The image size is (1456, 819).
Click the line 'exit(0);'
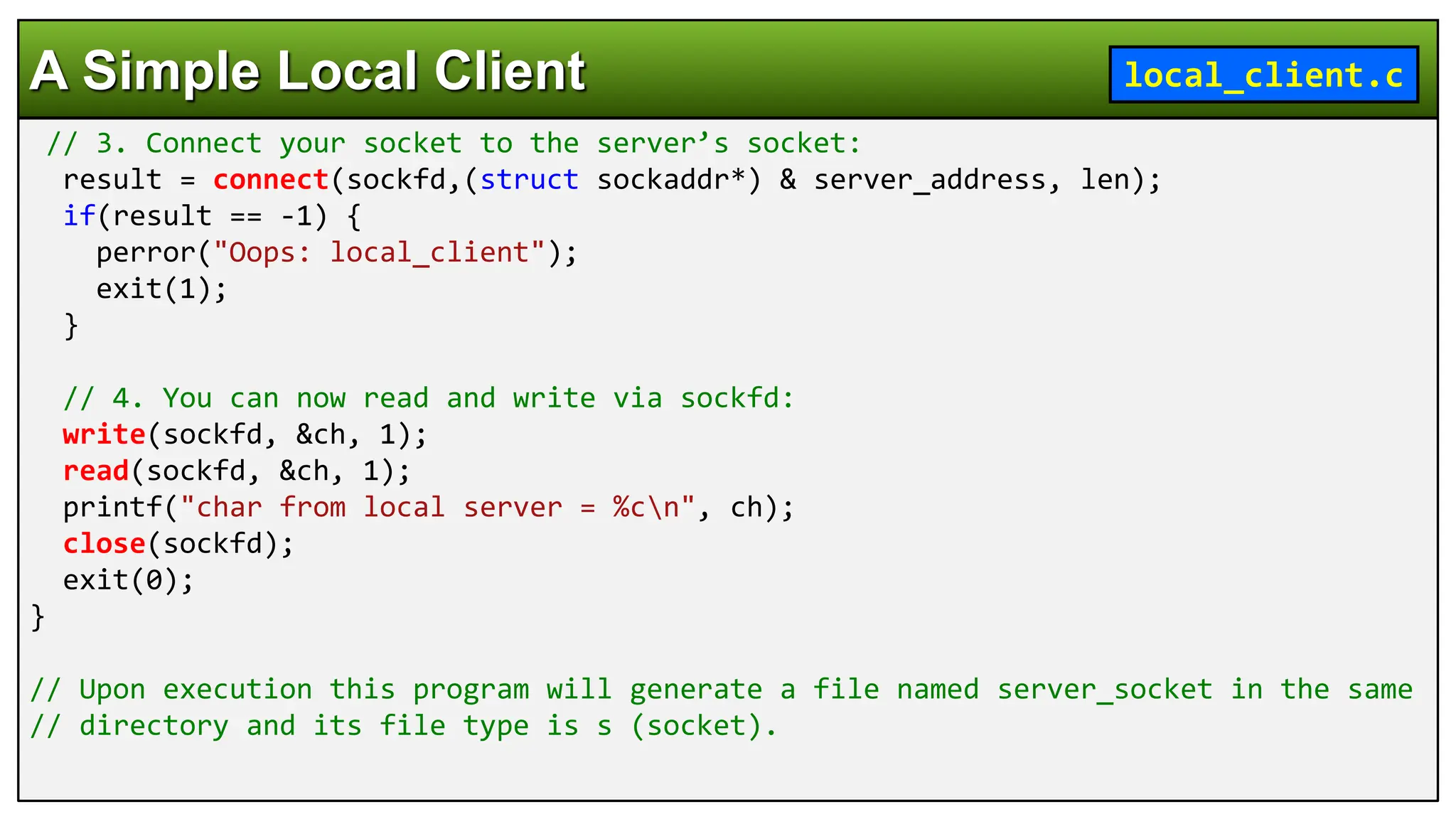pyautogui.click(x=128, y=580)
